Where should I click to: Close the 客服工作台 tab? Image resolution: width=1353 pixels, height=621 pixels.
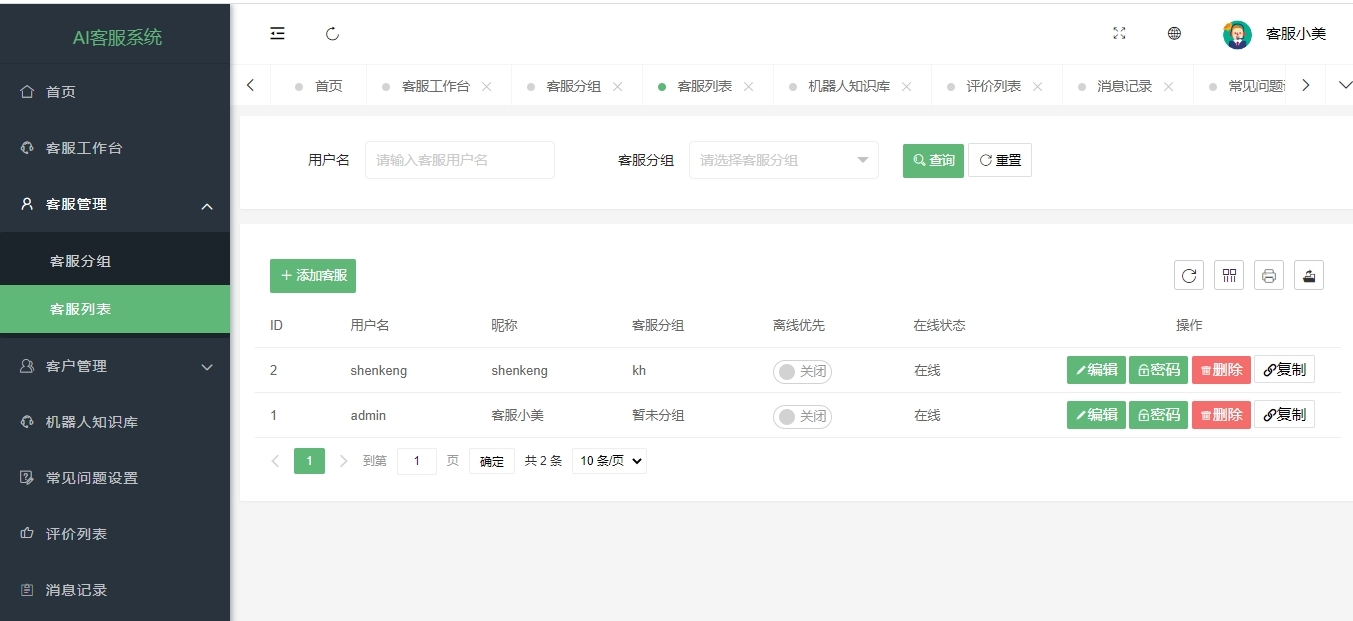[x=487, y=87]
